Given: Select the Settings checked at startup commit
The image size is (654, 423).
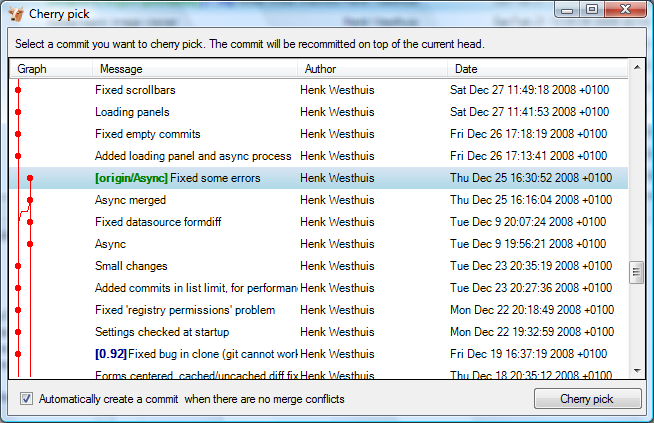Looking at the screenshot, I should (319, 332).
